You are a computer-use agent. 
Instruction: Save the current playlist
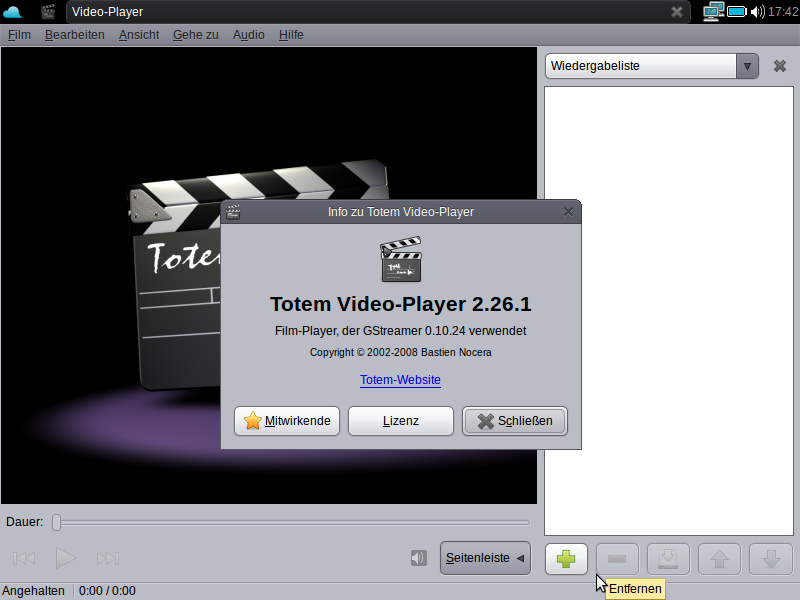[668, 559]
